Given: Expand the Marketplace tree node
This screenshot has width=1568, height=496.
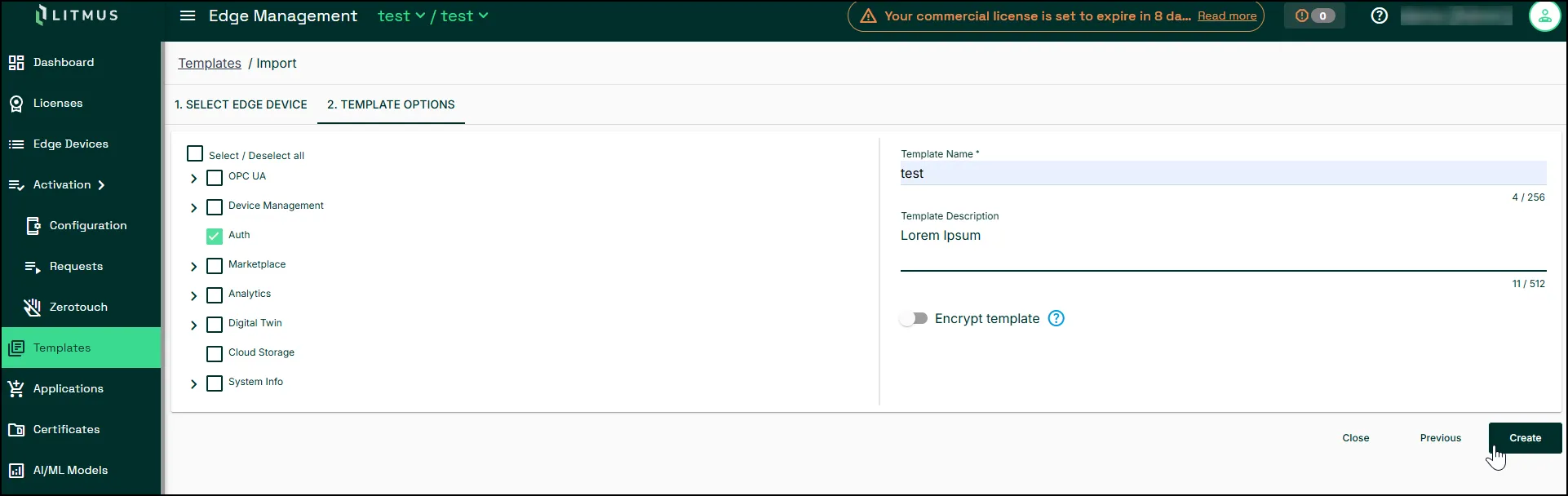Looking at the screenshot, I should point(193,267).
